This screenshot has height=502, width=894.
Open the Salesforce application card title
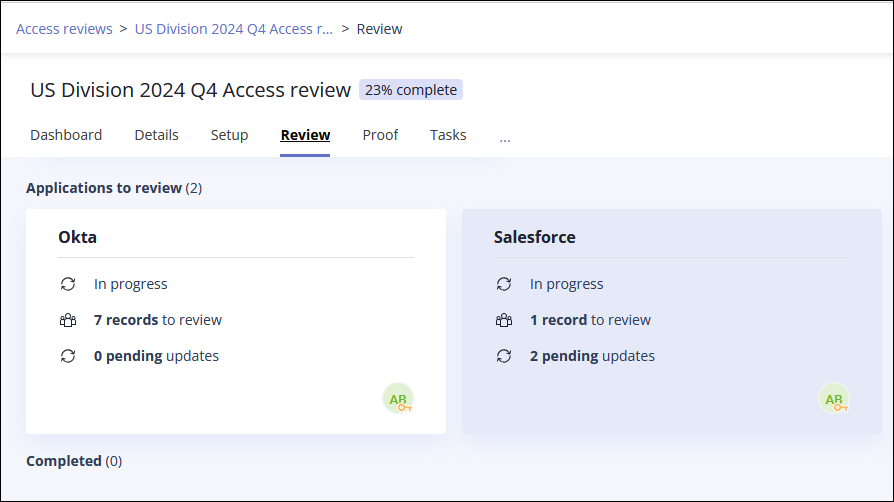tap(534, 237)
